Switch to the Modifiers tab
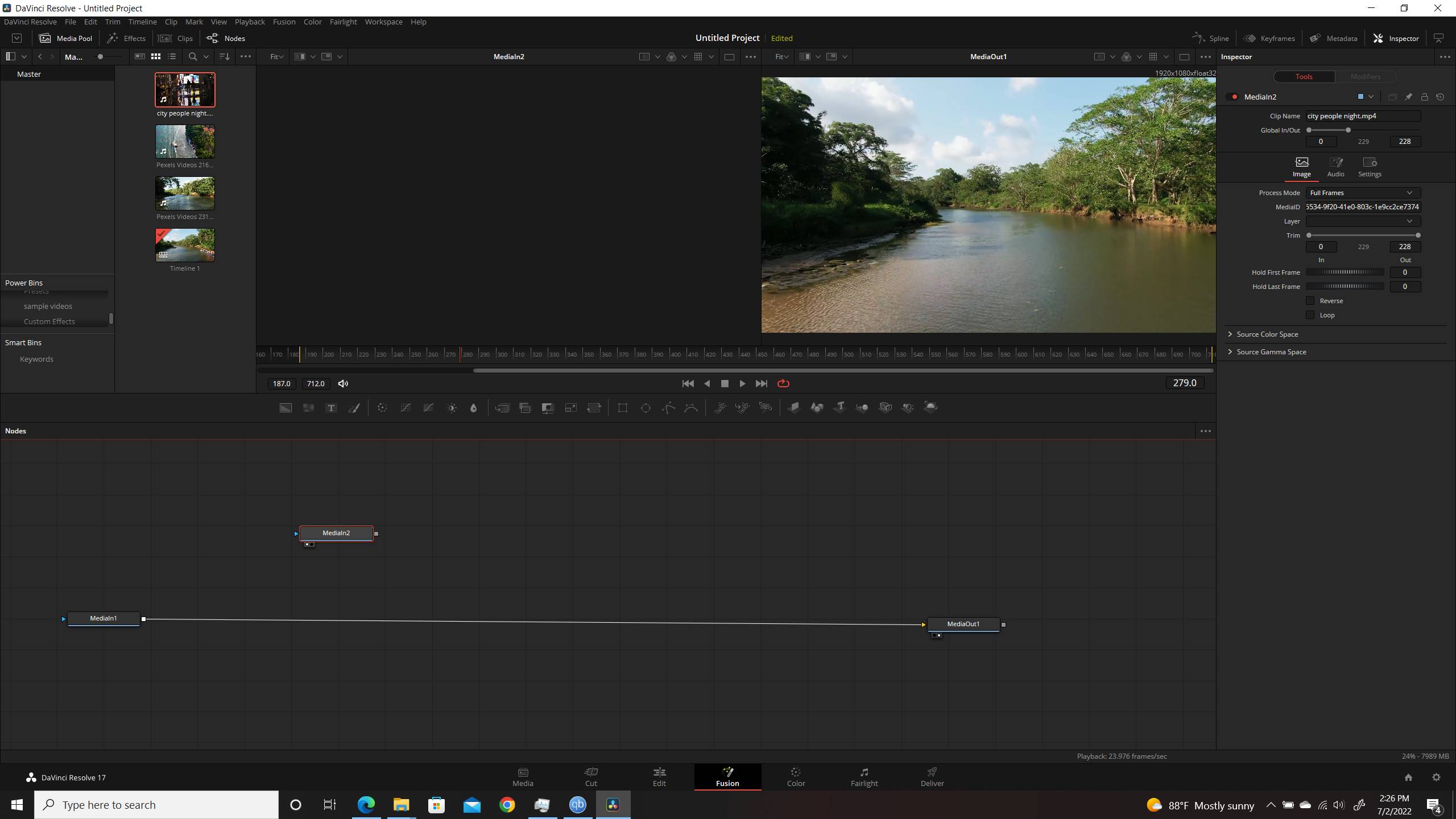The height and width of the screenshot is (819, 1456). click(1365, 77)
